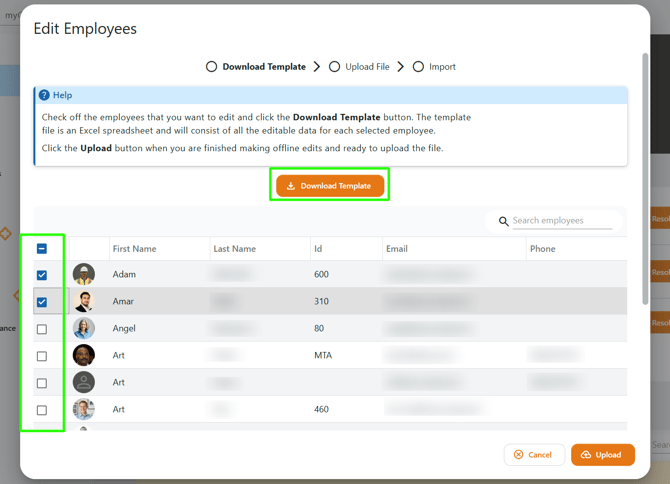Viewport: 670px width, 484px height.
Task: Uncheck the checkbox for Adam
Action: (x=42, y=275)
